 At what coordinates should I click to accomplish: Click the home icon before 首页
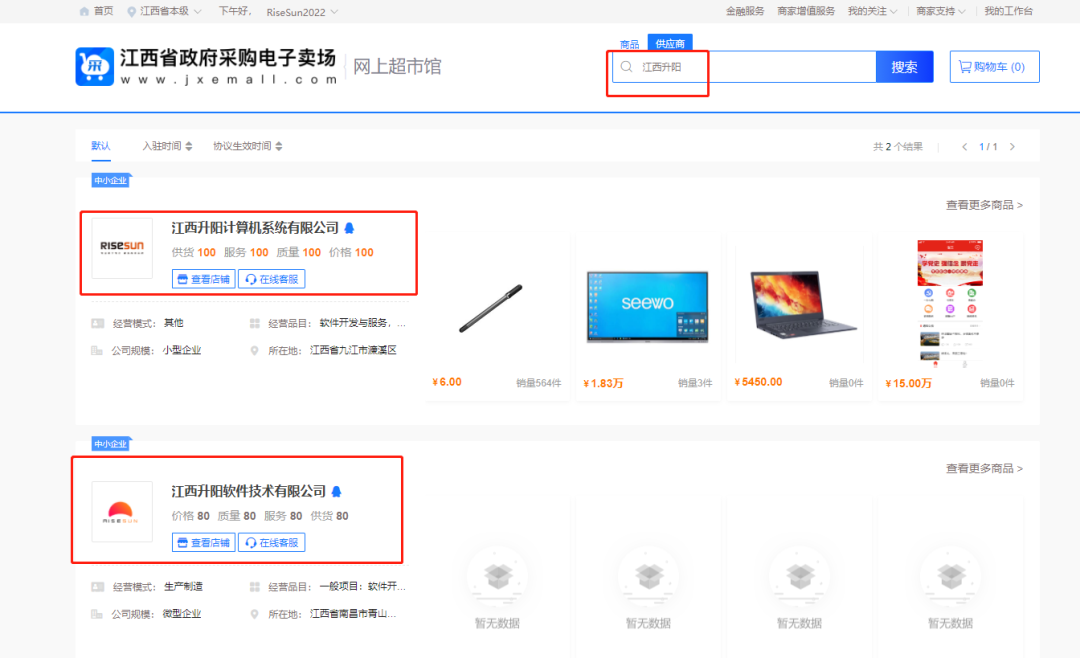82,11
